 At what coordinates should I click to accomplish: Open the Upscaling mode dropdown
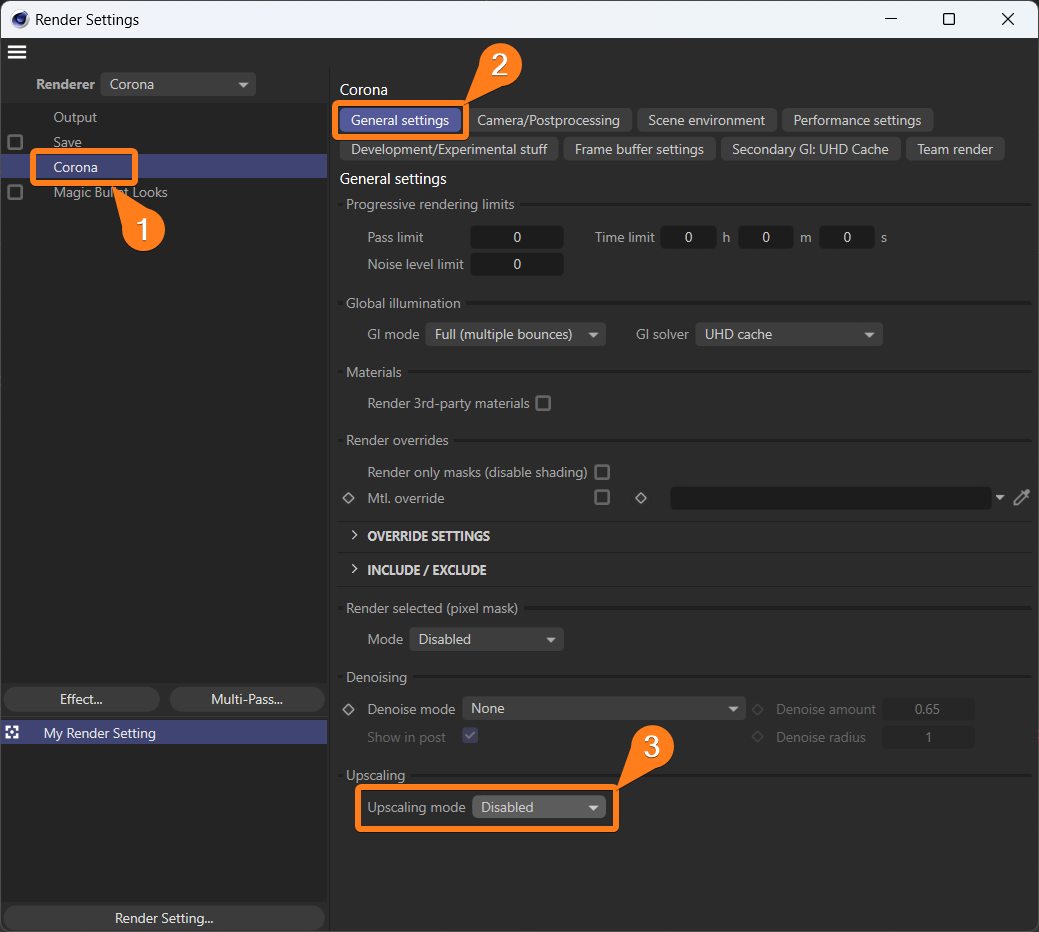539,807
